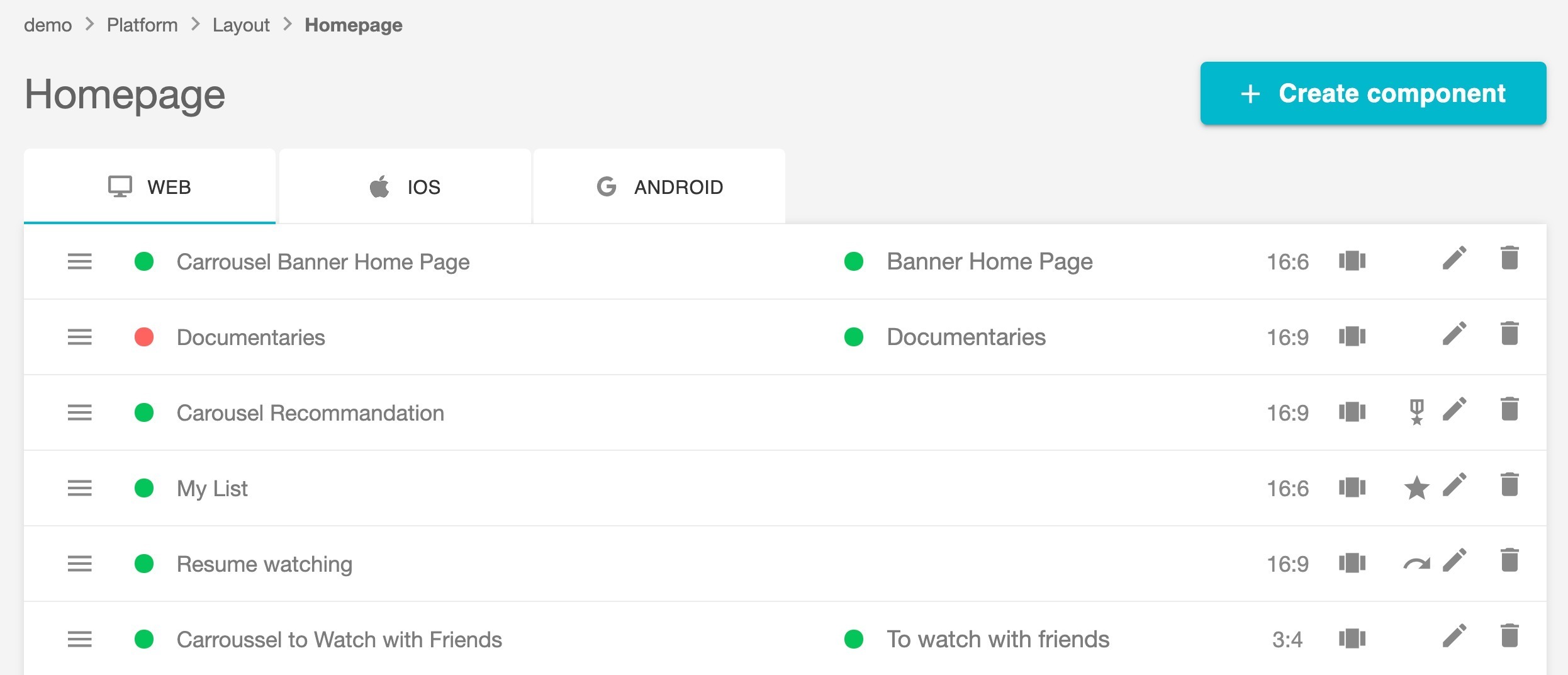Screen dimensions: 1568x675
Task: Click carousel layout icon on To watch with friends row
Action: 1352,638
